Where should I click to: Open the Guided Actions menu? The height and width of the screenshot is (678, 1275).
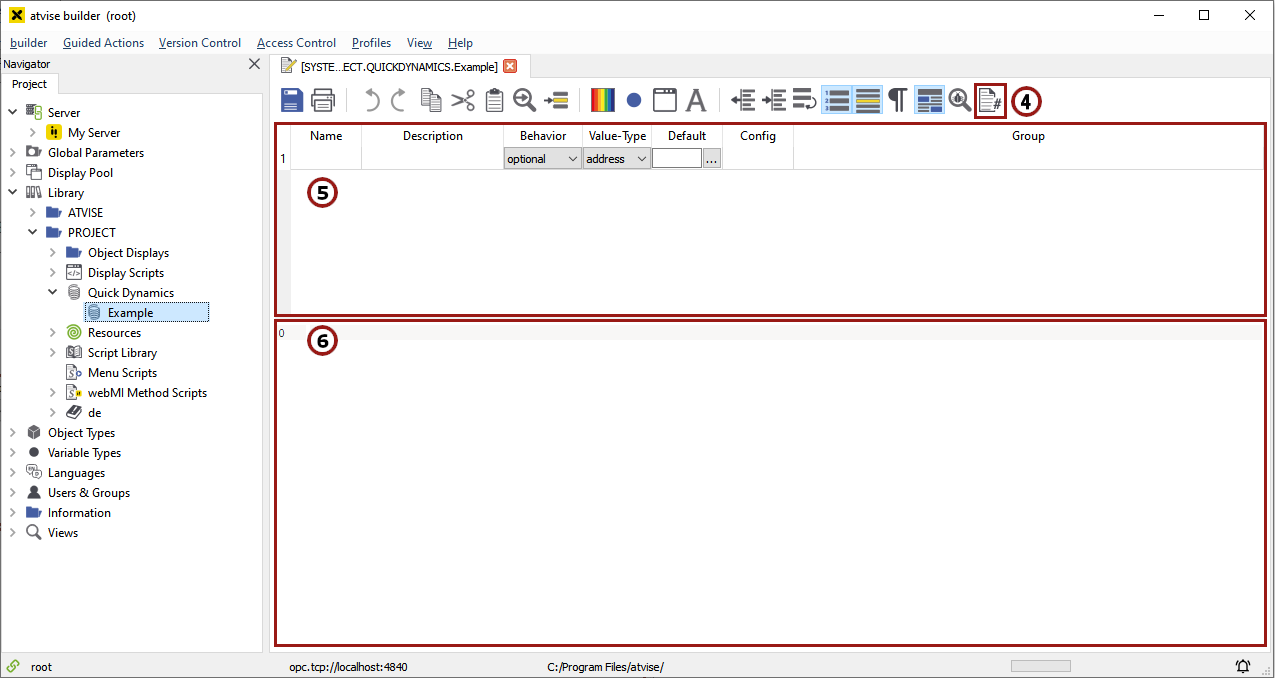pos(103,43)
